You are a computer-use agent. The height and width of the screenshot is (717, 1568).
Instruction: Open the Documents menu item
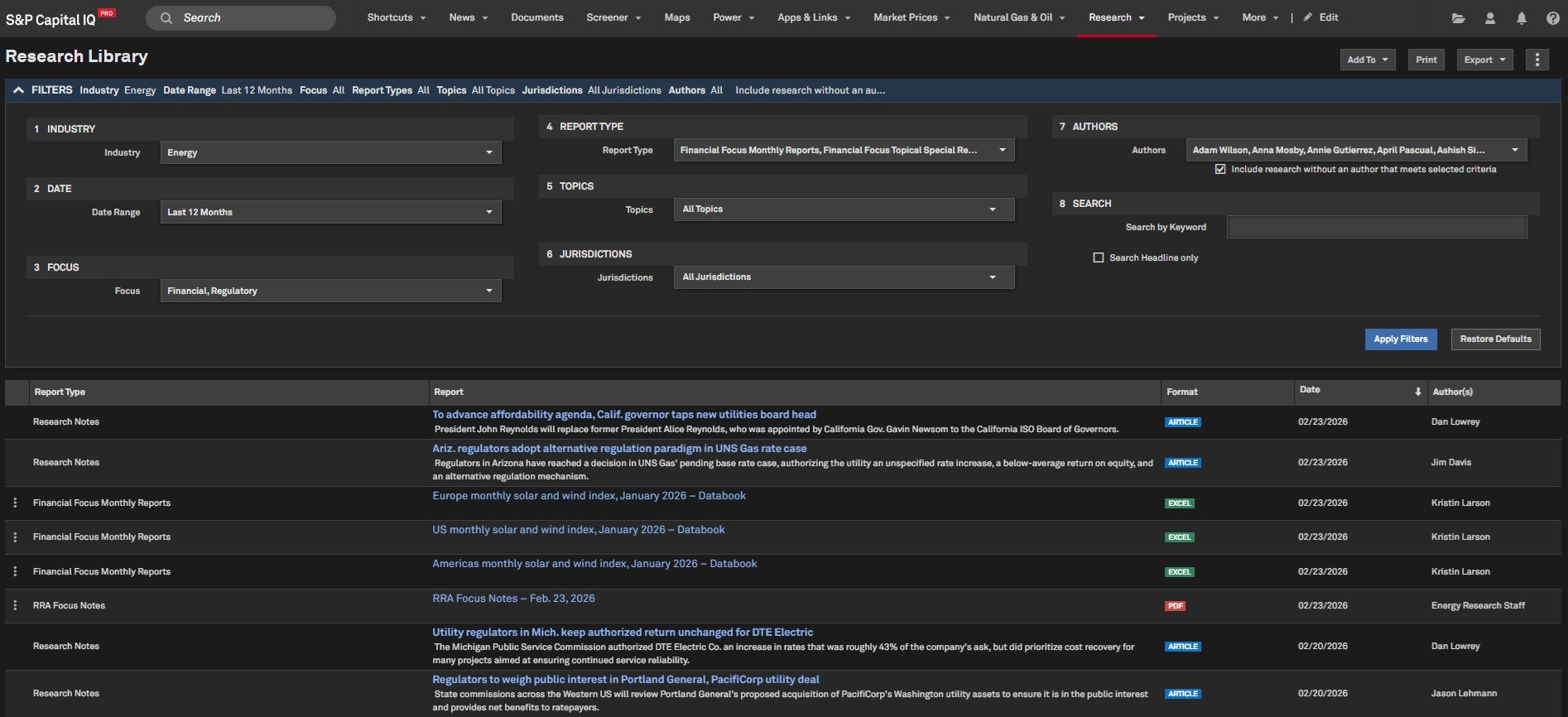(536, 17)
